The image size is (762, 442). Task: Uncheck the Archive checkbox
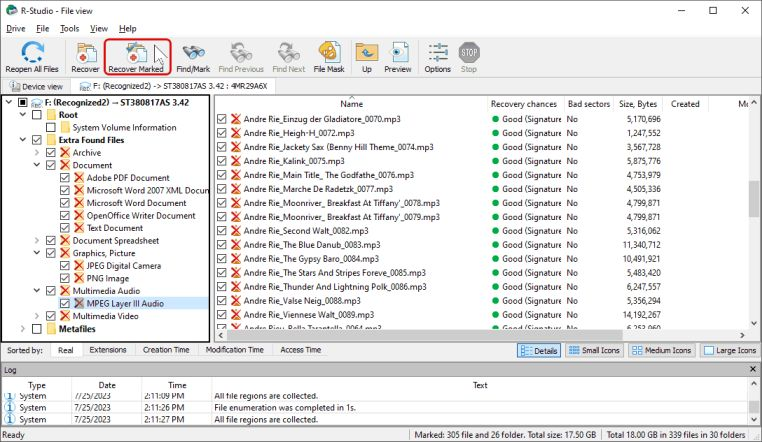(x=51, y=153)
